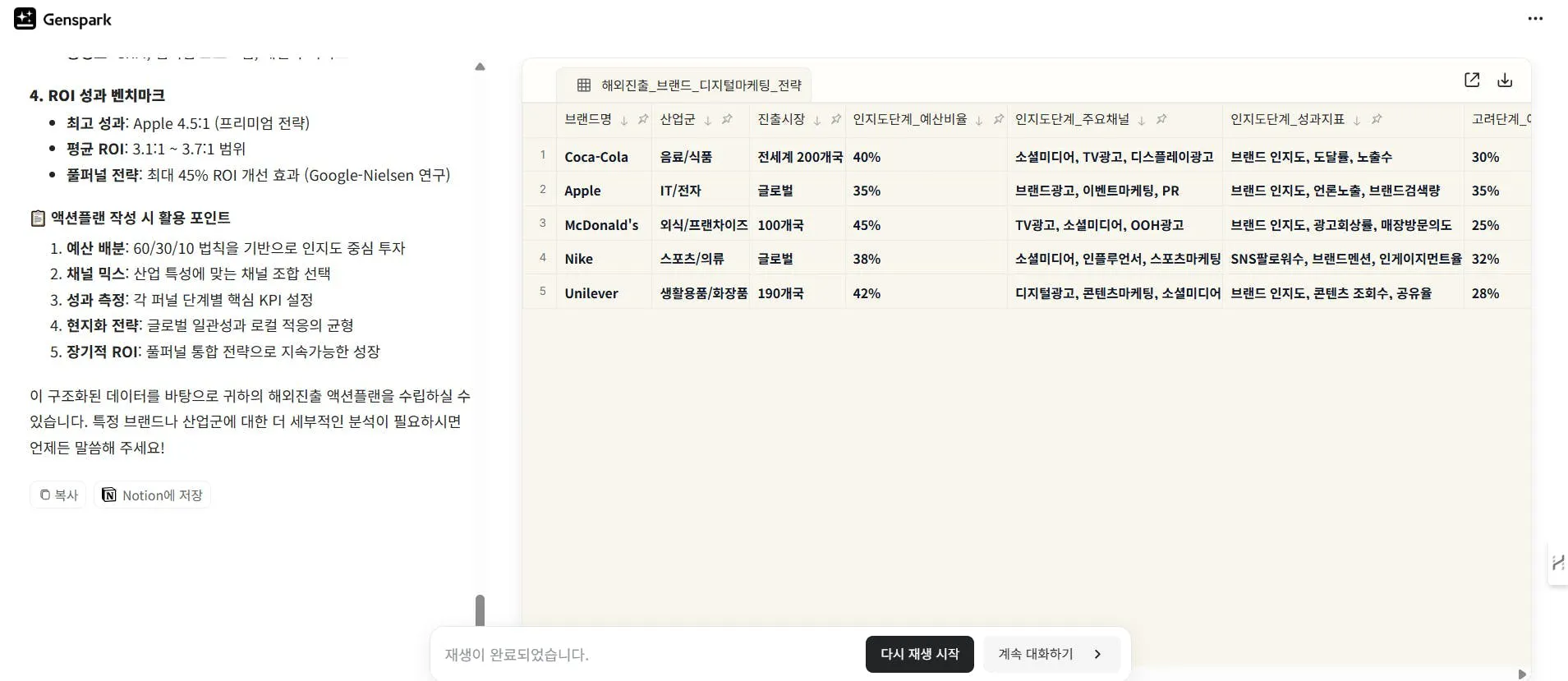Select the 브랜드 인지도, 도달률, 노출수 cell
The width and height of the screenshot is (1568, 681).
[x=1344, y=156]
